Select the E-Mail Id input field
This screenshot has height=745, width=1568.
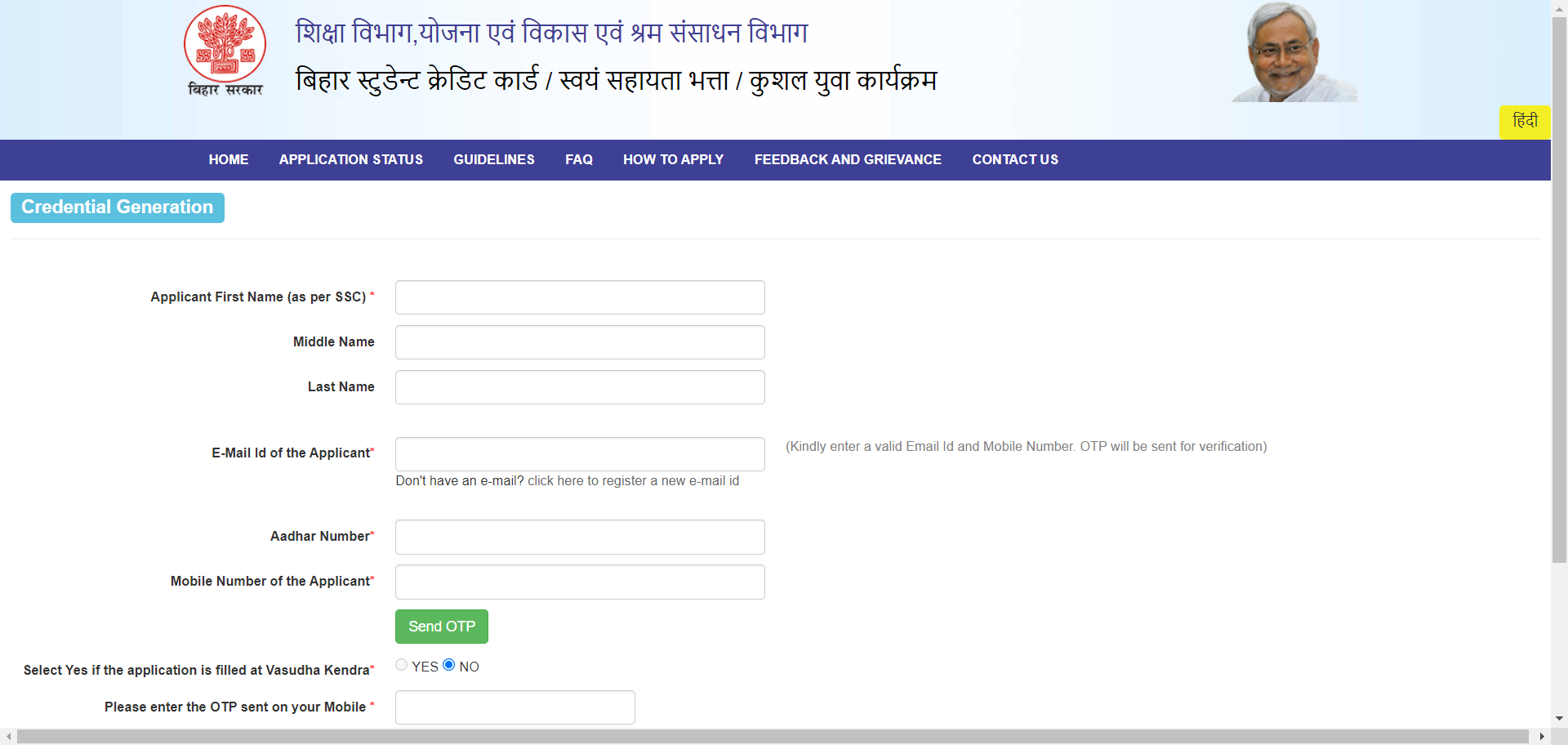pos(579,454)
